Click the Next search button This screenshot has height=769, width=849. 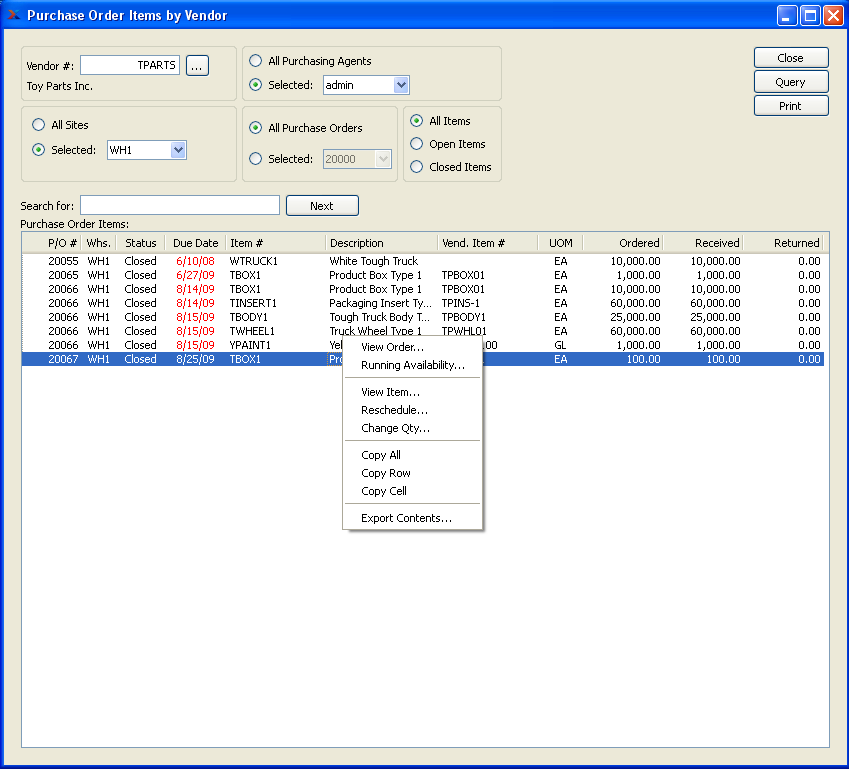click(x=321, y=206)
